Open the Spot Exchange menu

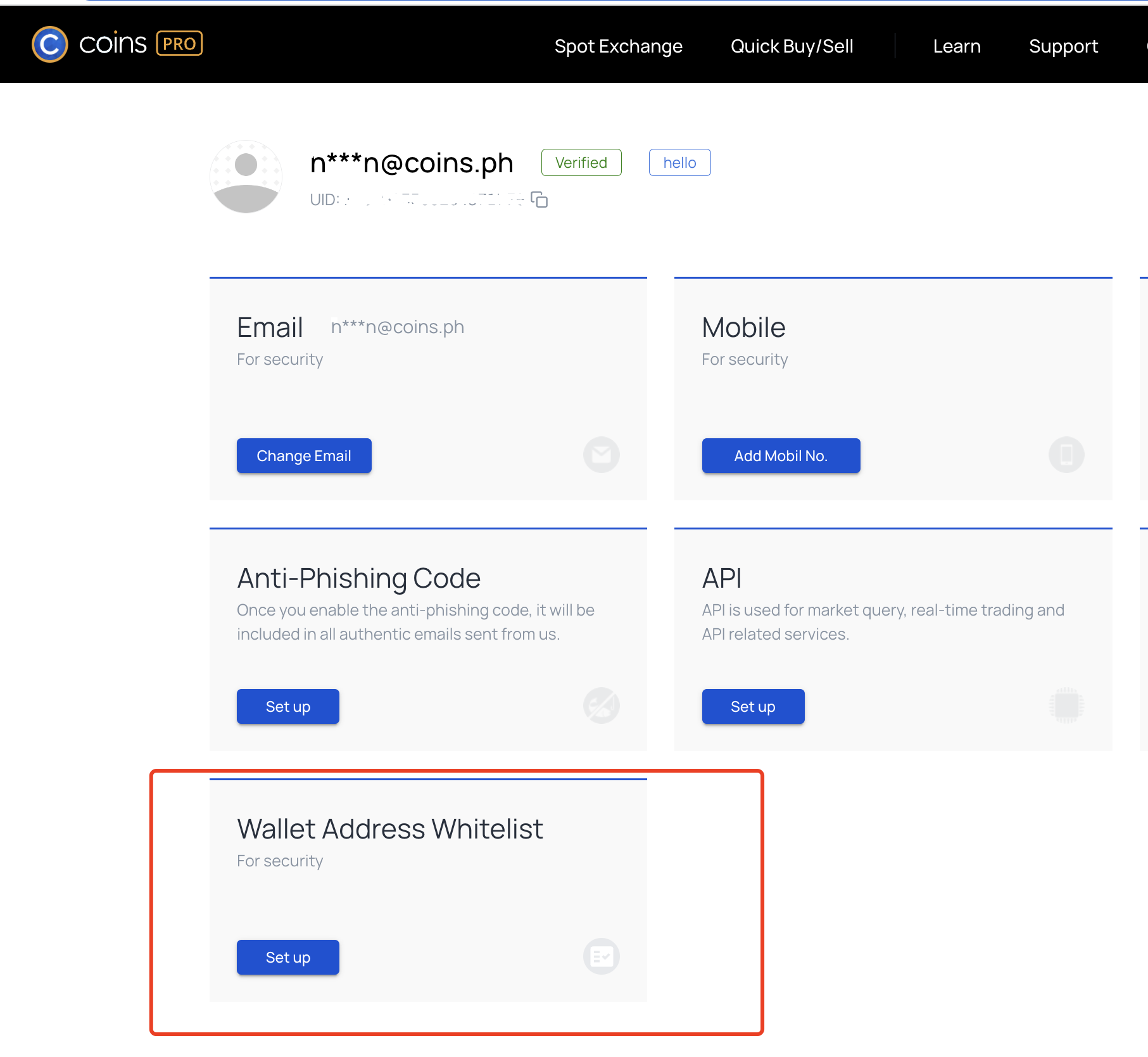pos(618,46)
